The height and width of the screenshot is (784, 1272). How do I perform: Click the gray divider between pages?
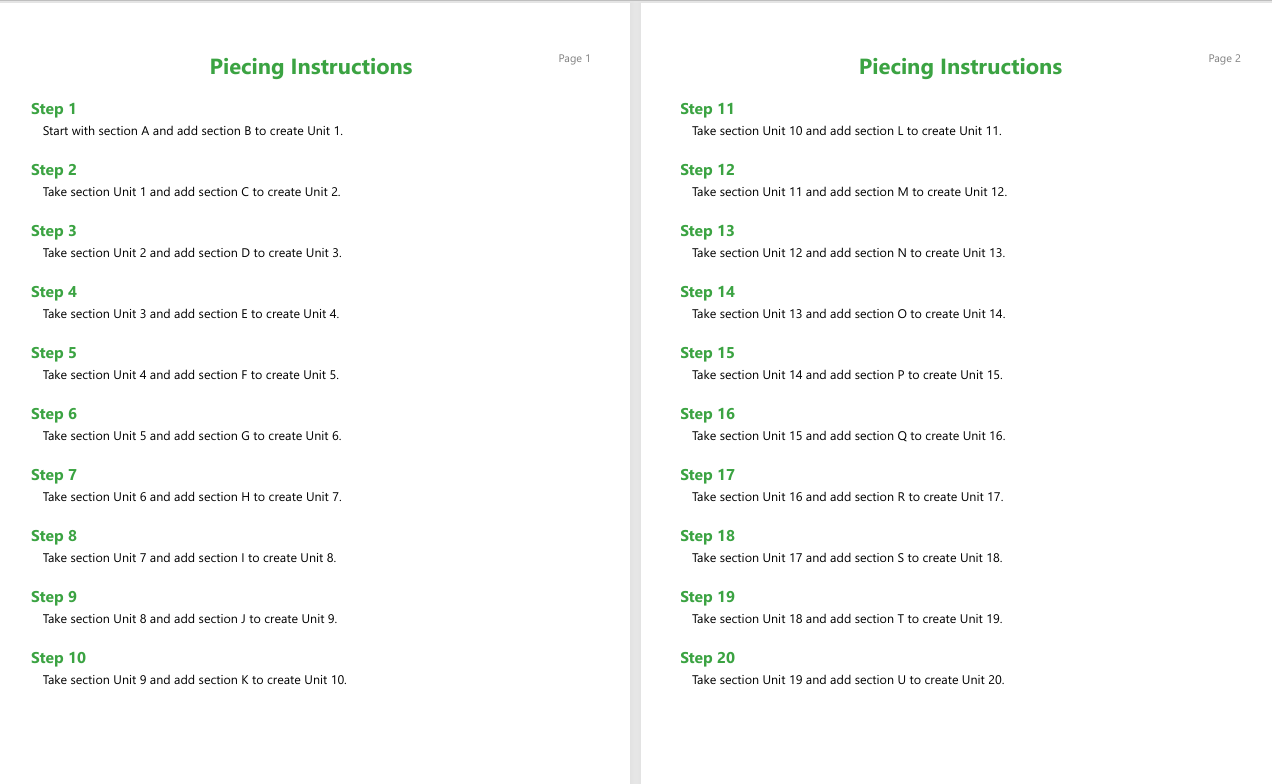point(635,392)
